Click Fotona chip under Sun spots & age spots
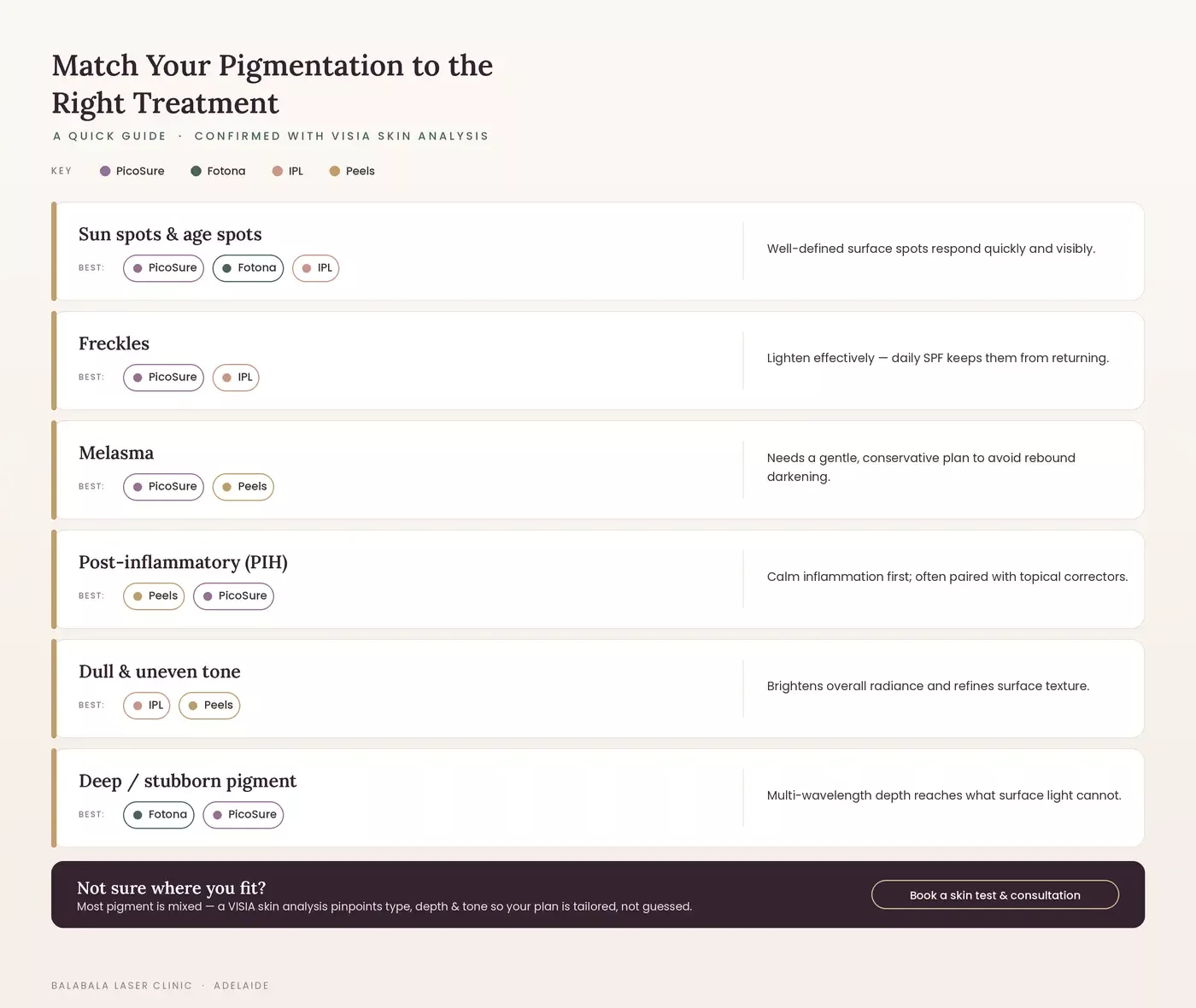1196x1008 pixels. pos(248,268)
